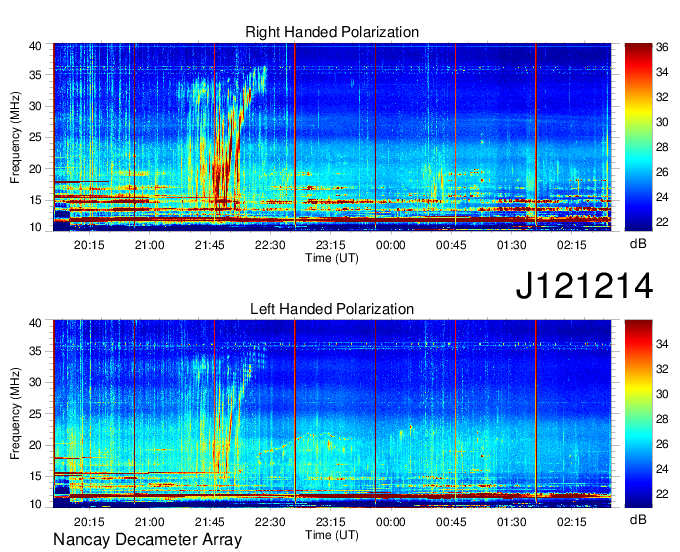
Task: Click the 10 MHz tick on Left Handed frequency axis
Action: click(35, 504)
